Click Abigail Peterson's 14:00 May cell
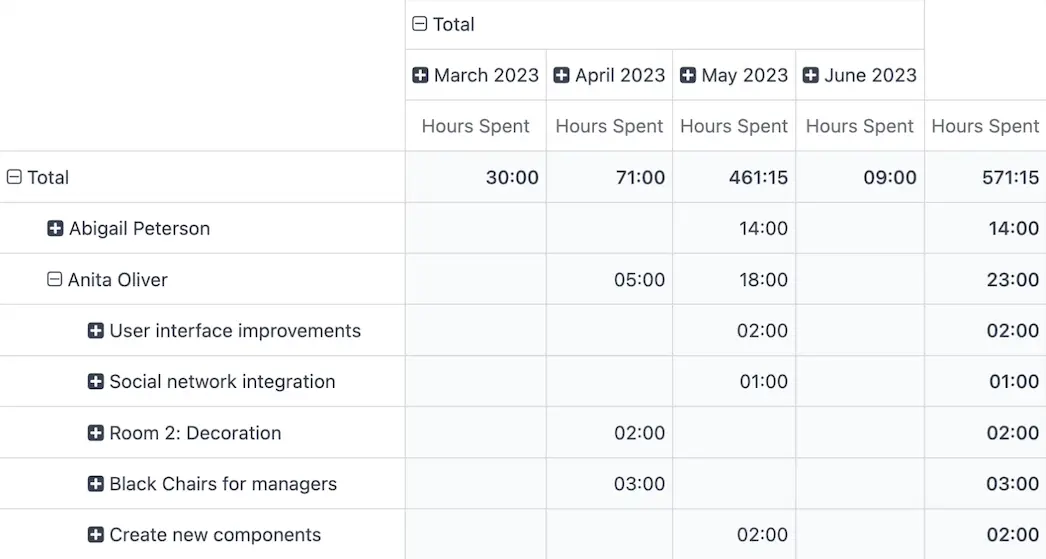 (x=763, y=229)
